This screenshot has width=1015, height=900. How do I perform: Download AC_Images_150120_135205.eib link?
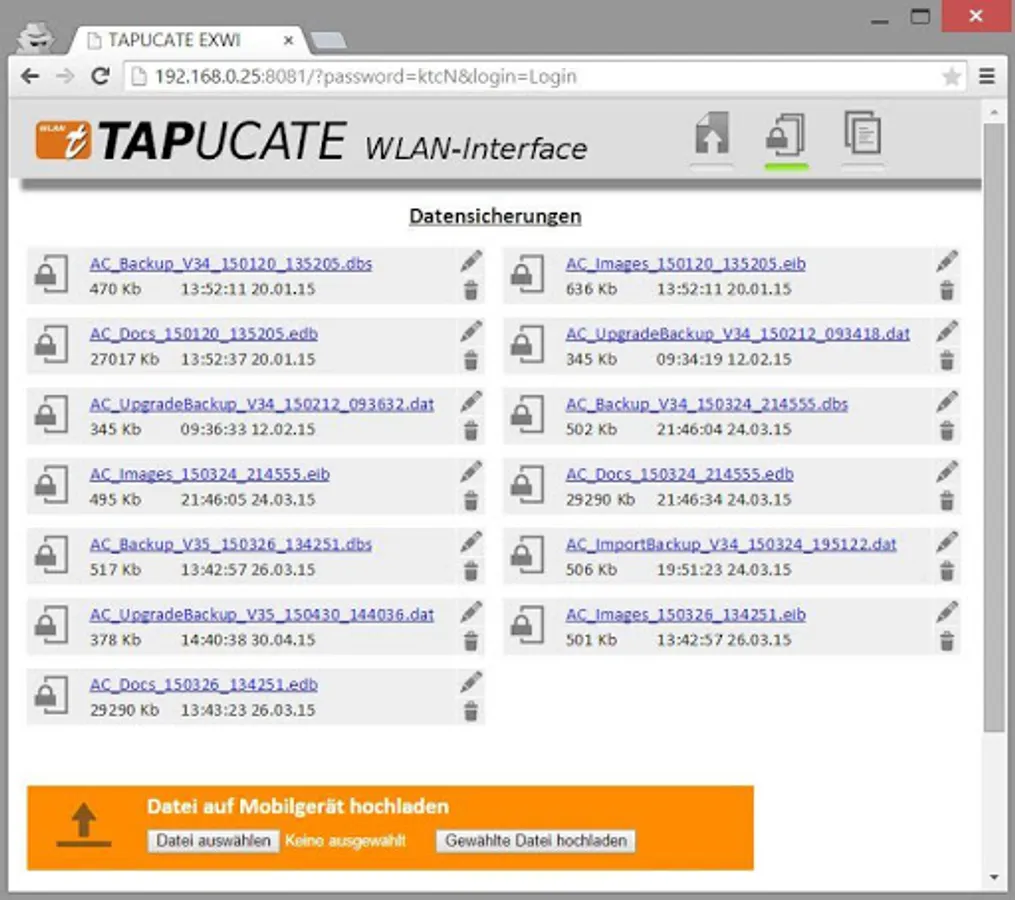tap(686, 264)
